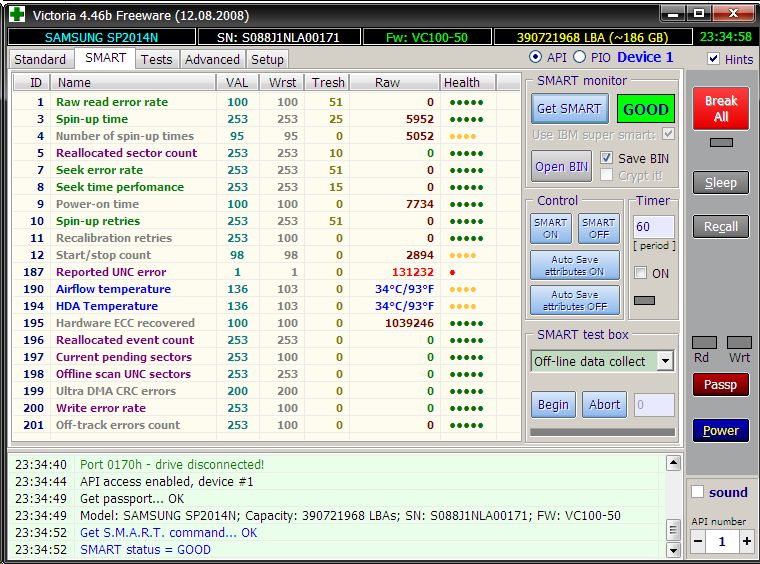Image resolution: width=760 pixels, height=564 pixels.
Task: Select the Reallocated sector count row
Action: pos(266,153)
